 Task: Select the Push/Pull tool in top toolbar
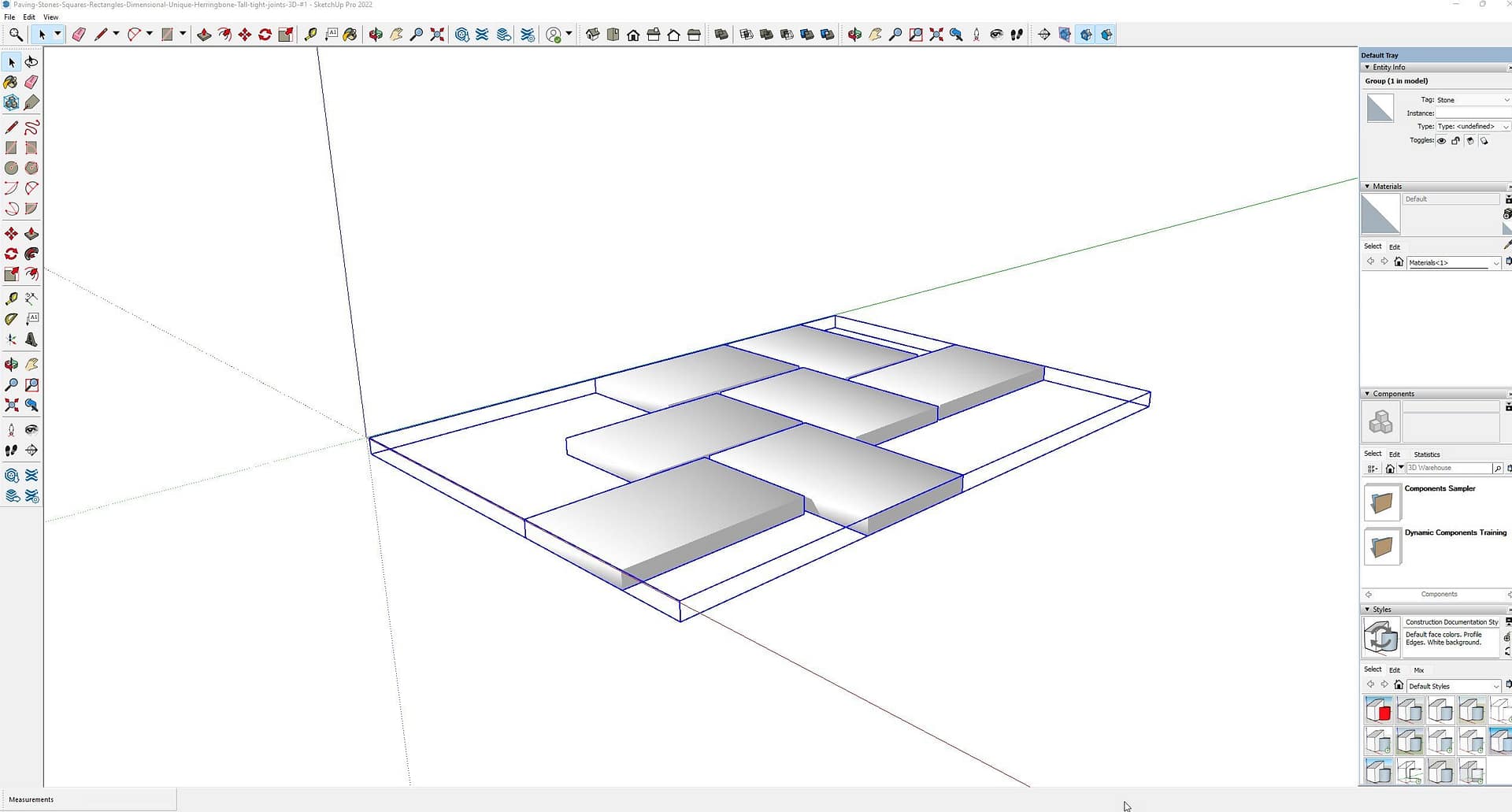pos(204,35)
